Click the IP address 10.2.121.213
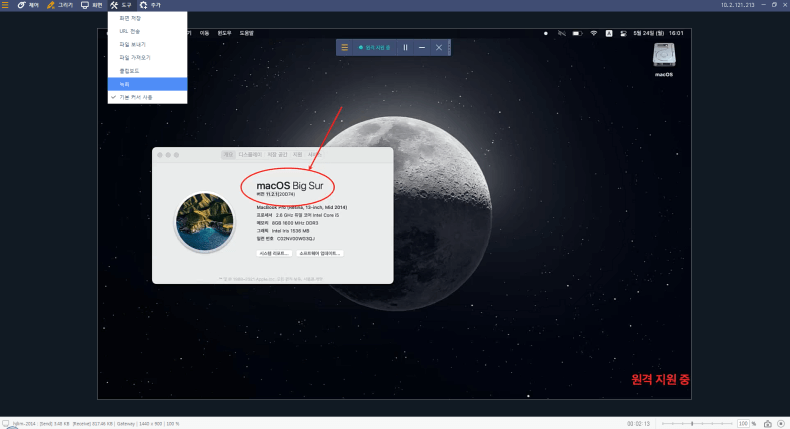Viewport: 790px width, 429px height. click(737, 5)
